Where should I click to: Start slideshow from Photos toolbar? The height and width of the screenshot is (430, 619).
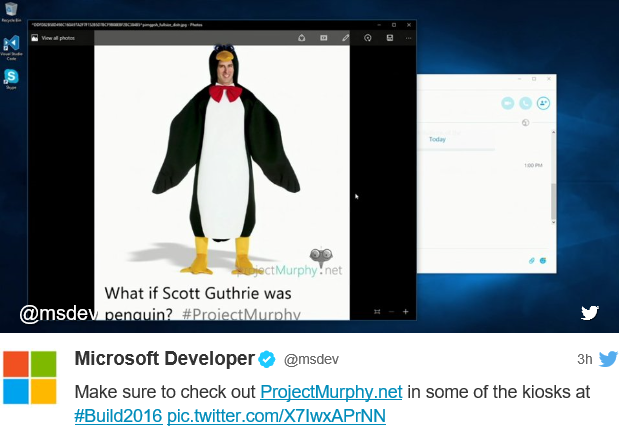[x=324, y=38]
